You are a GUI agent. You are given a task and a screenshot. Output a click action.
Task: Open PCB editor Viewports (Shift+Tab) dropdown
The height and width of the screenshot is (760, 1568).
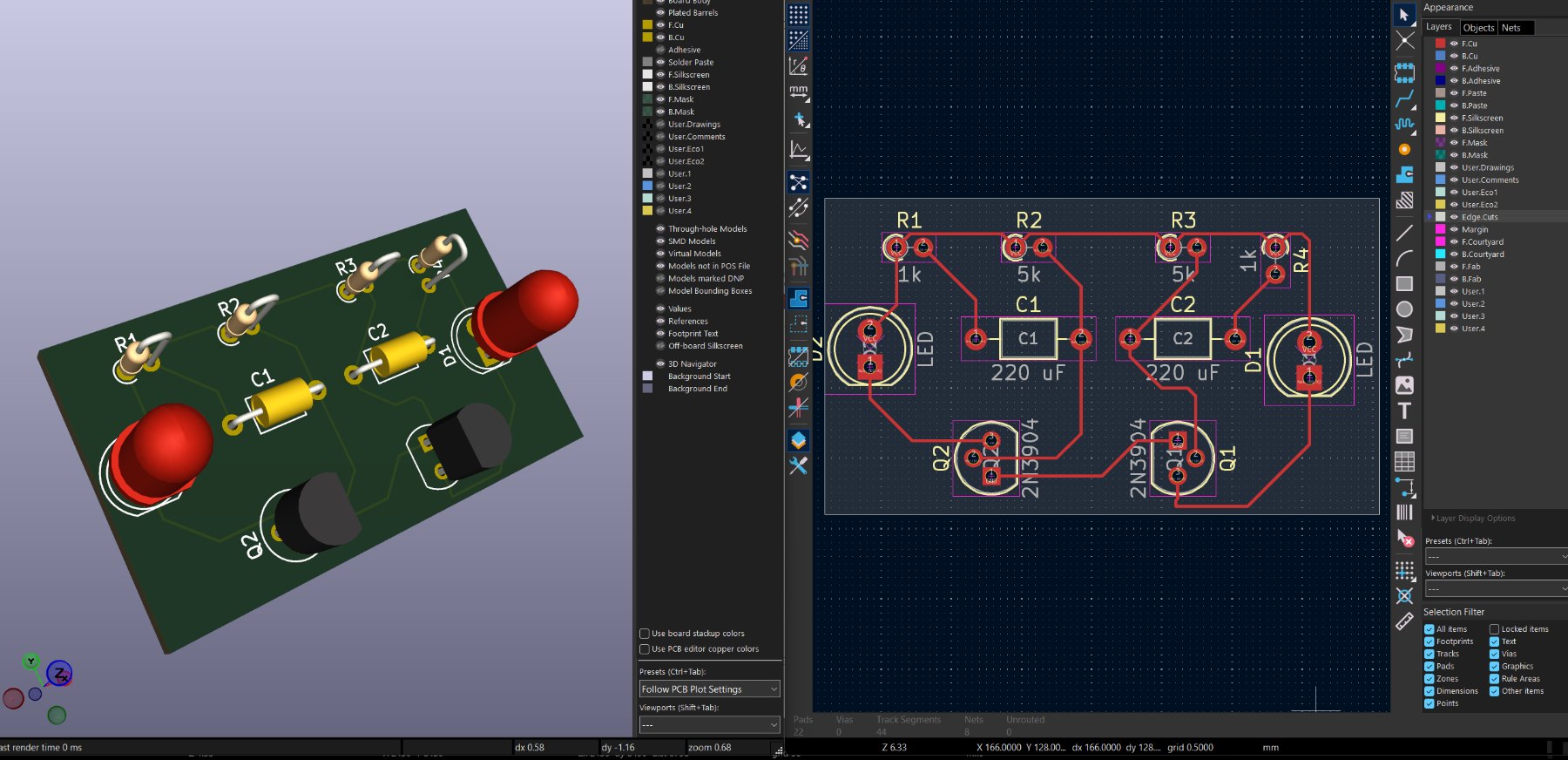coord(1496,589)
